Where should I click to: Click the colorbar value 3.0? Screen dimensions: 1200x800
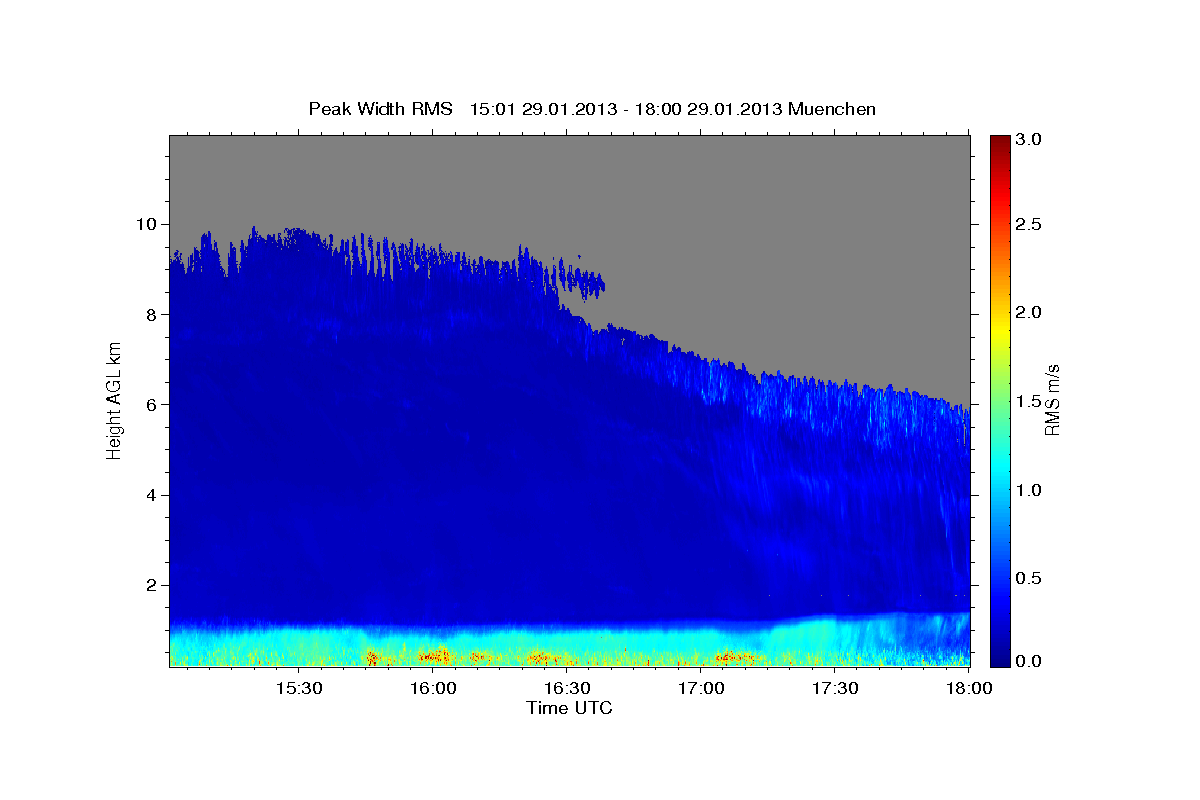point(1029,140)
